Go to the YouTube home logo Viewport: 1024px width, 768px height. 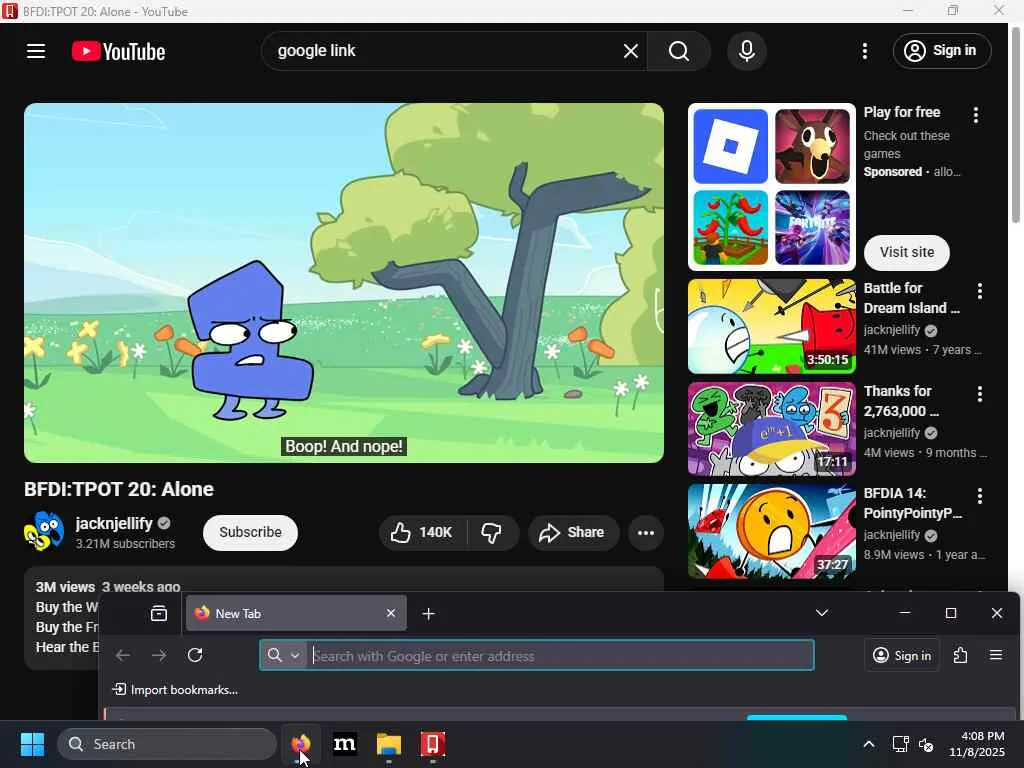(x=118, y=52)
